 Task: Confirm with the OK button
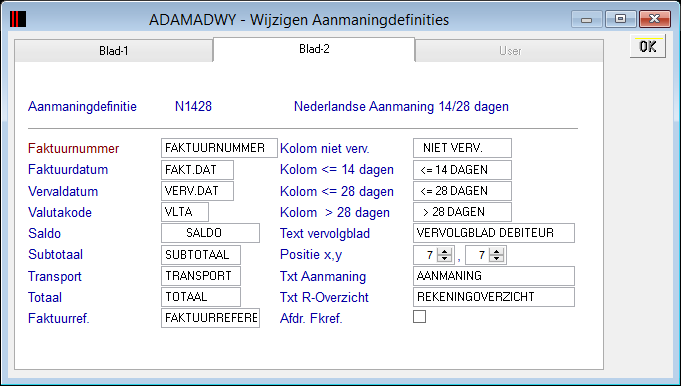648,46
